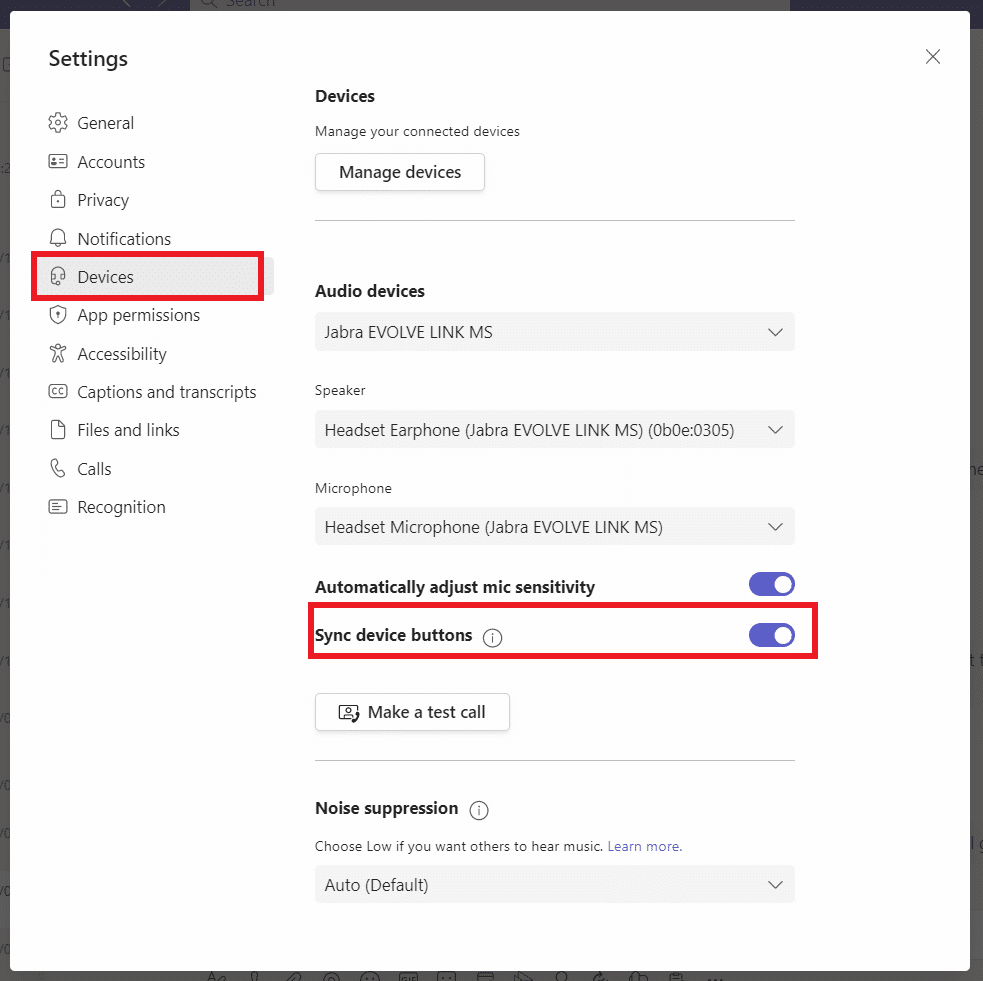Click the Manage devices button
The width and height of the screenshot is (983, 981).
point(400,172)
